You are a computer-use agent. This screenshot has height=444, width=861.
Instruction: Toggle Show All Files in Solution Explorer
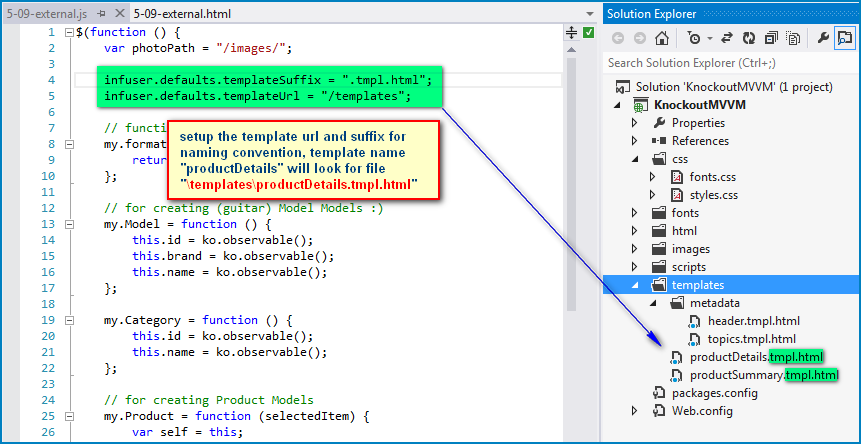pos(792,38)
